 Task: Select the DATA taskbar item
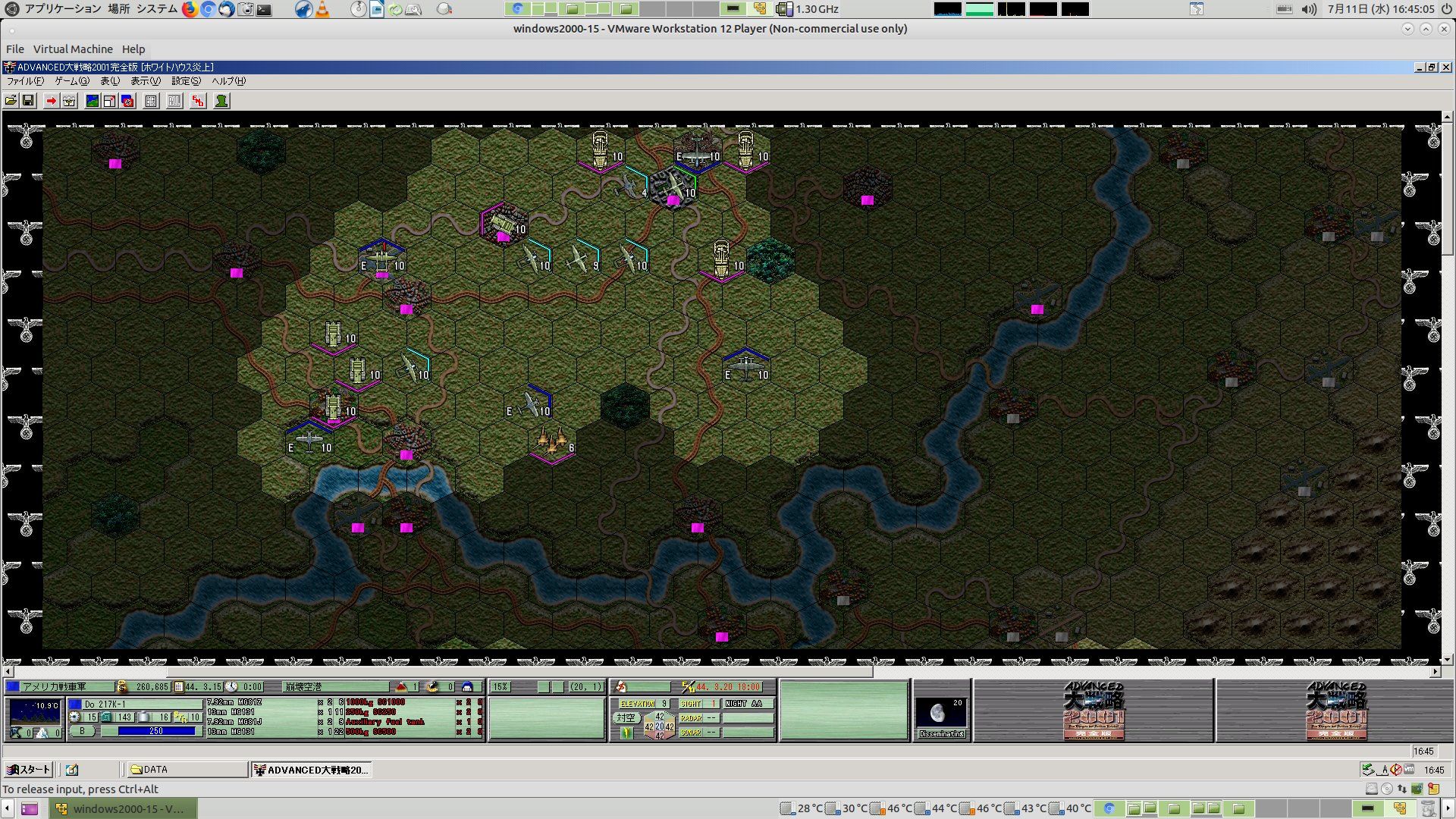(187, 770)
